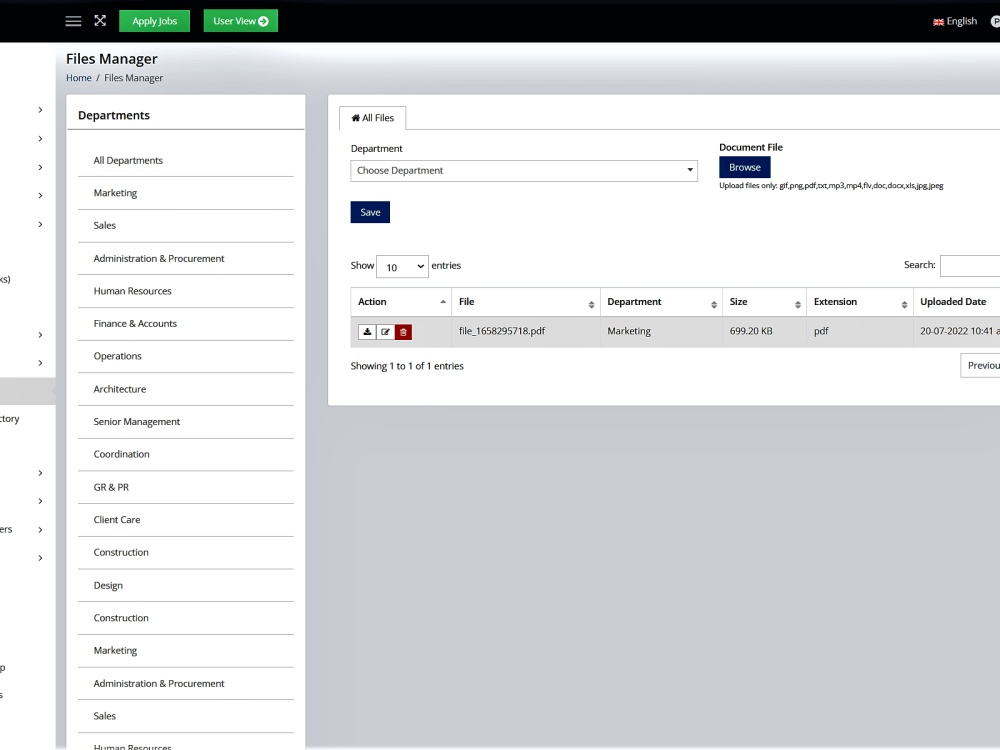Focus the table Search field
1000x750 pixels.
coord(970,265)
